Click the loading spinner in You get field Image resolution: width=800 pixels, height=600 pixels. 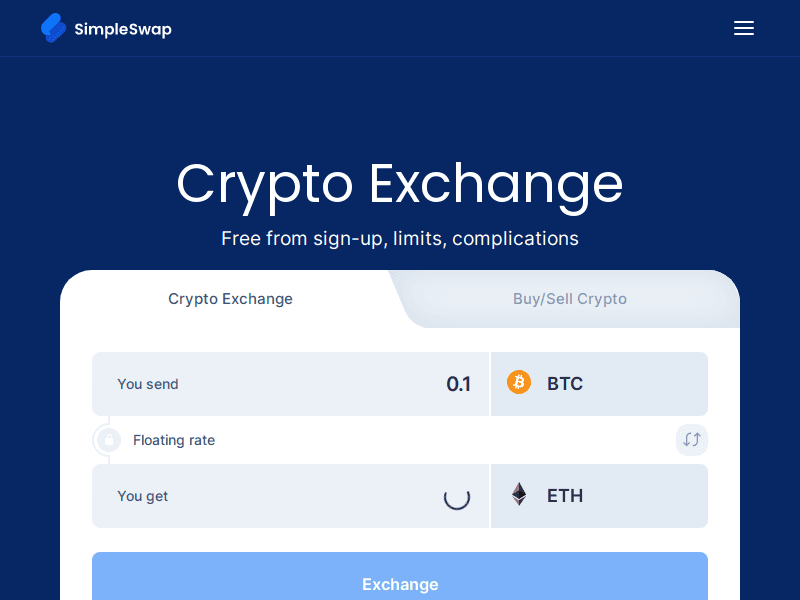(457, 496)
